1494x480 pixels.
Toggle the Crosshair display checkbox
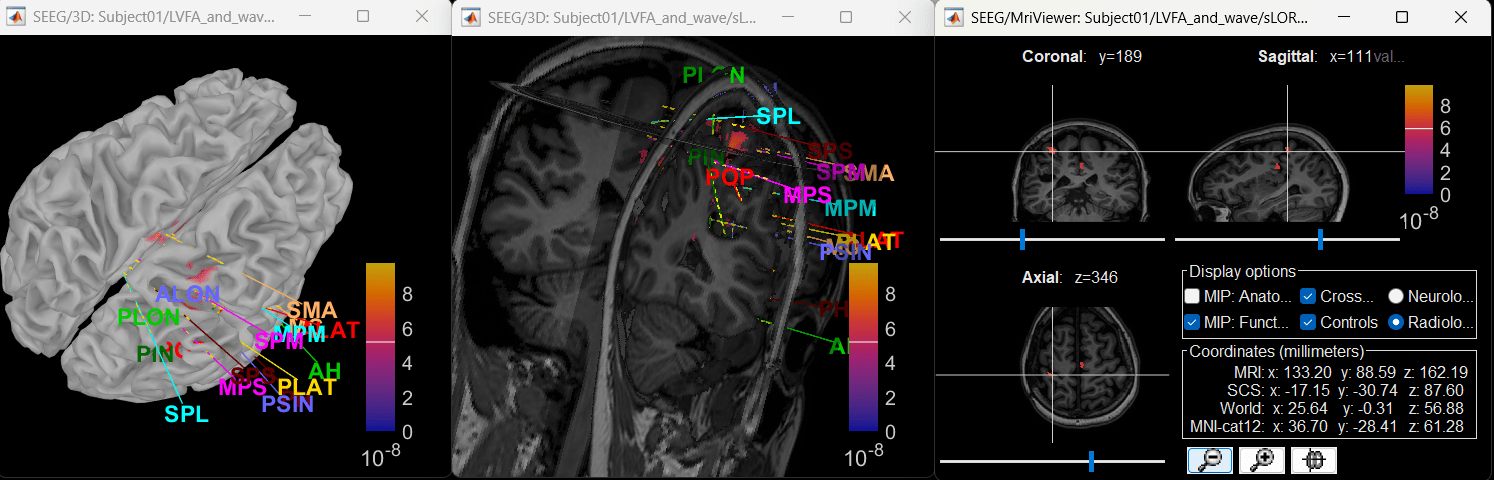[1308, 296]
